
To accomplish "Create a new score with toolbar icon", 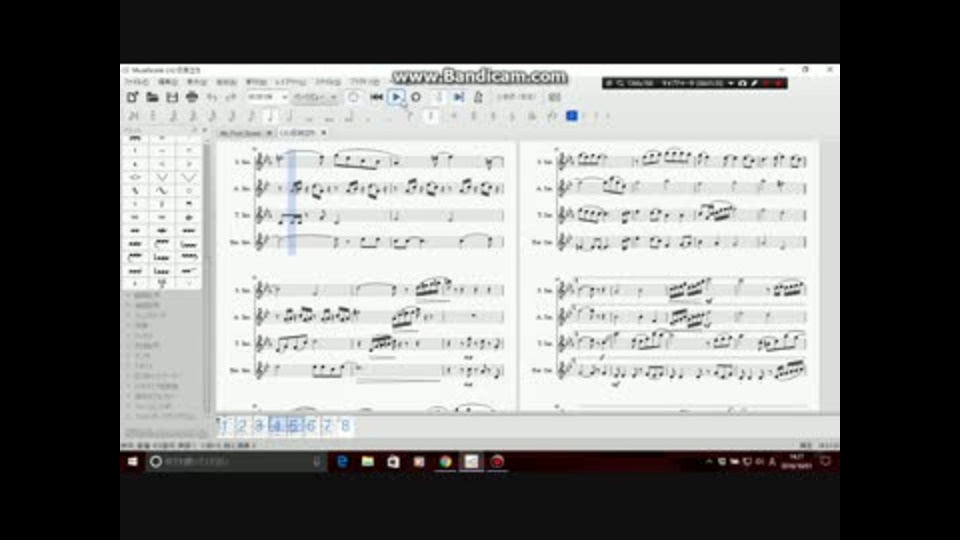I will click(132, 97).
